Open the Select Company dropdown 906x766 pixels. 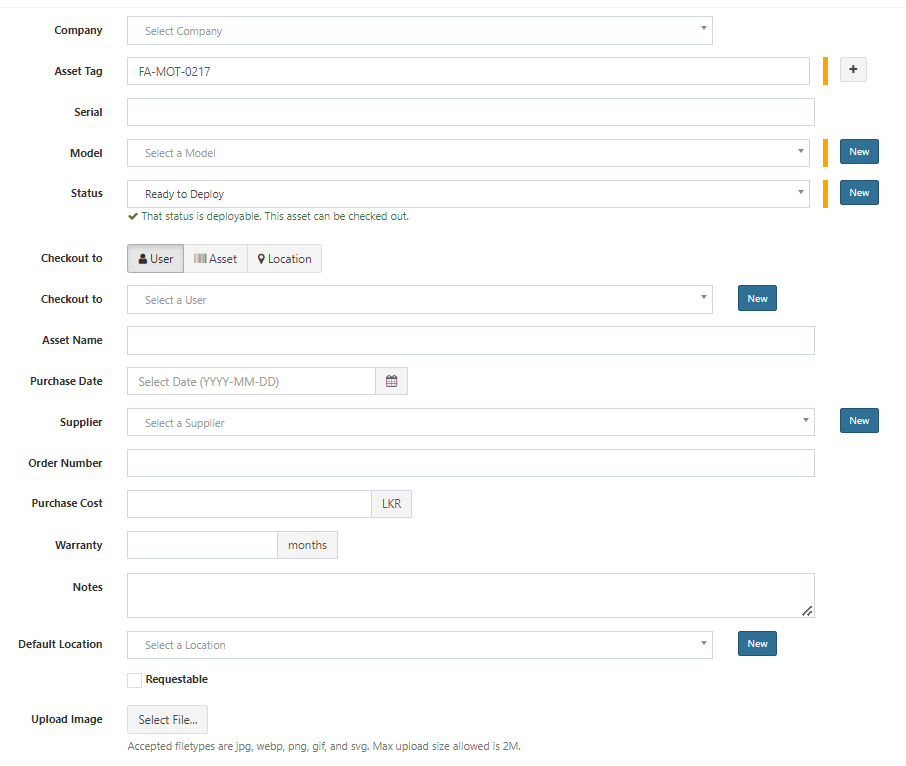tap(419, 31)
